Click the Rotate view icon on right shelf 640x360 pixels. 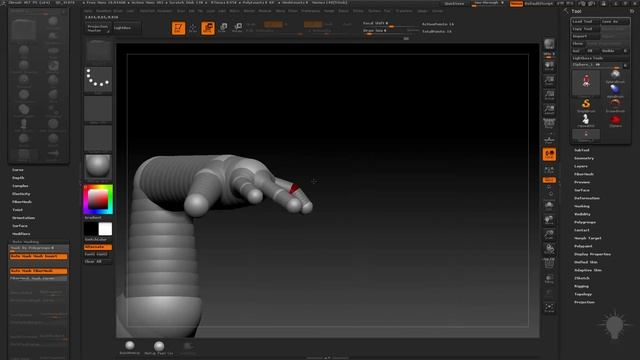549,249
